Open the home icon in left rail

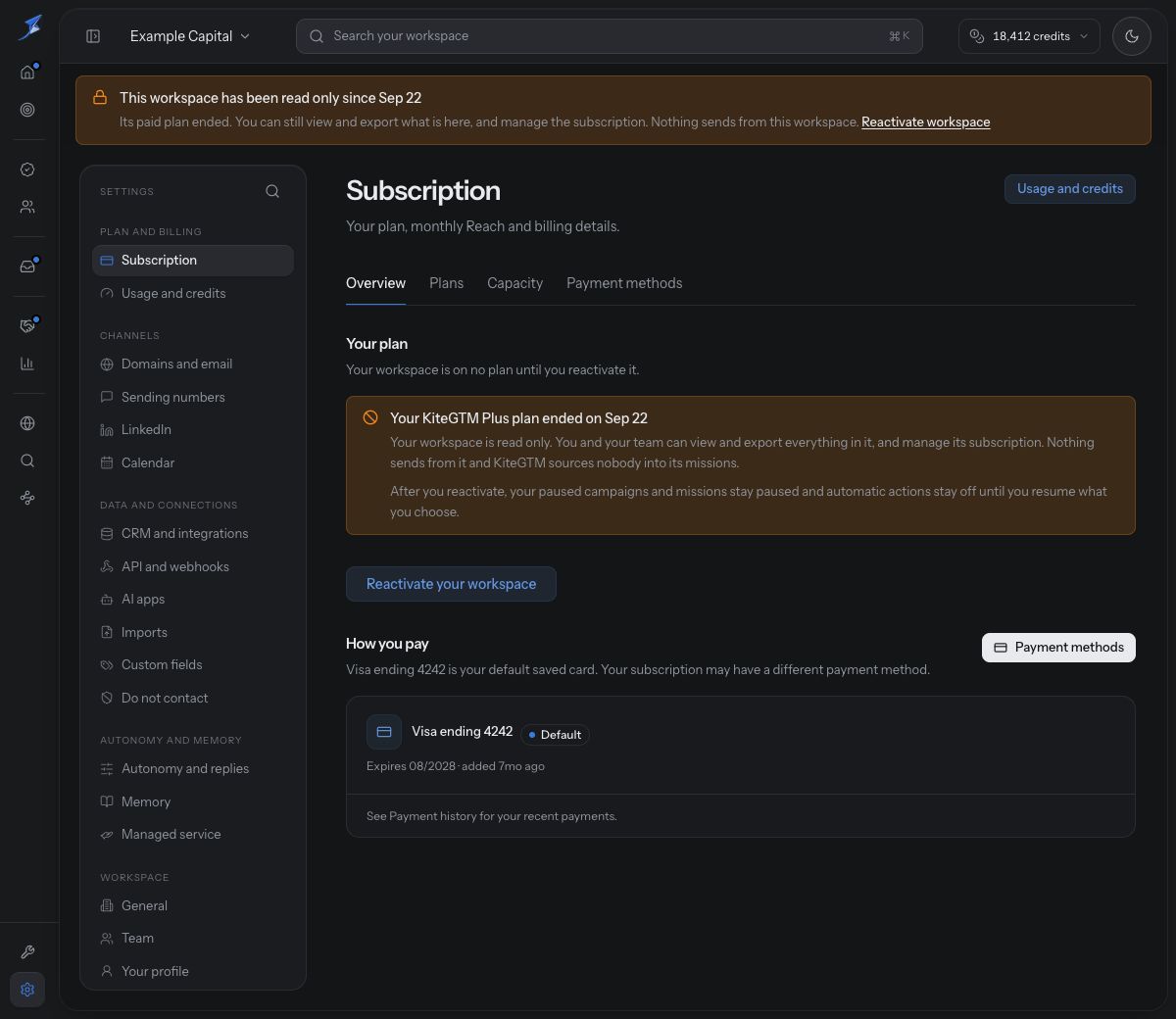[x=27, y=73]
